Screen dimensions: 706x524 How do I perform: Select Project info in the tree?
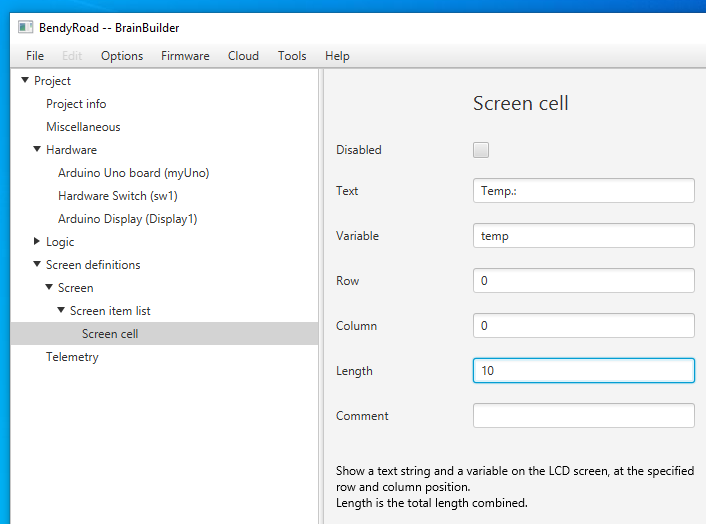(x=76, y=104)
